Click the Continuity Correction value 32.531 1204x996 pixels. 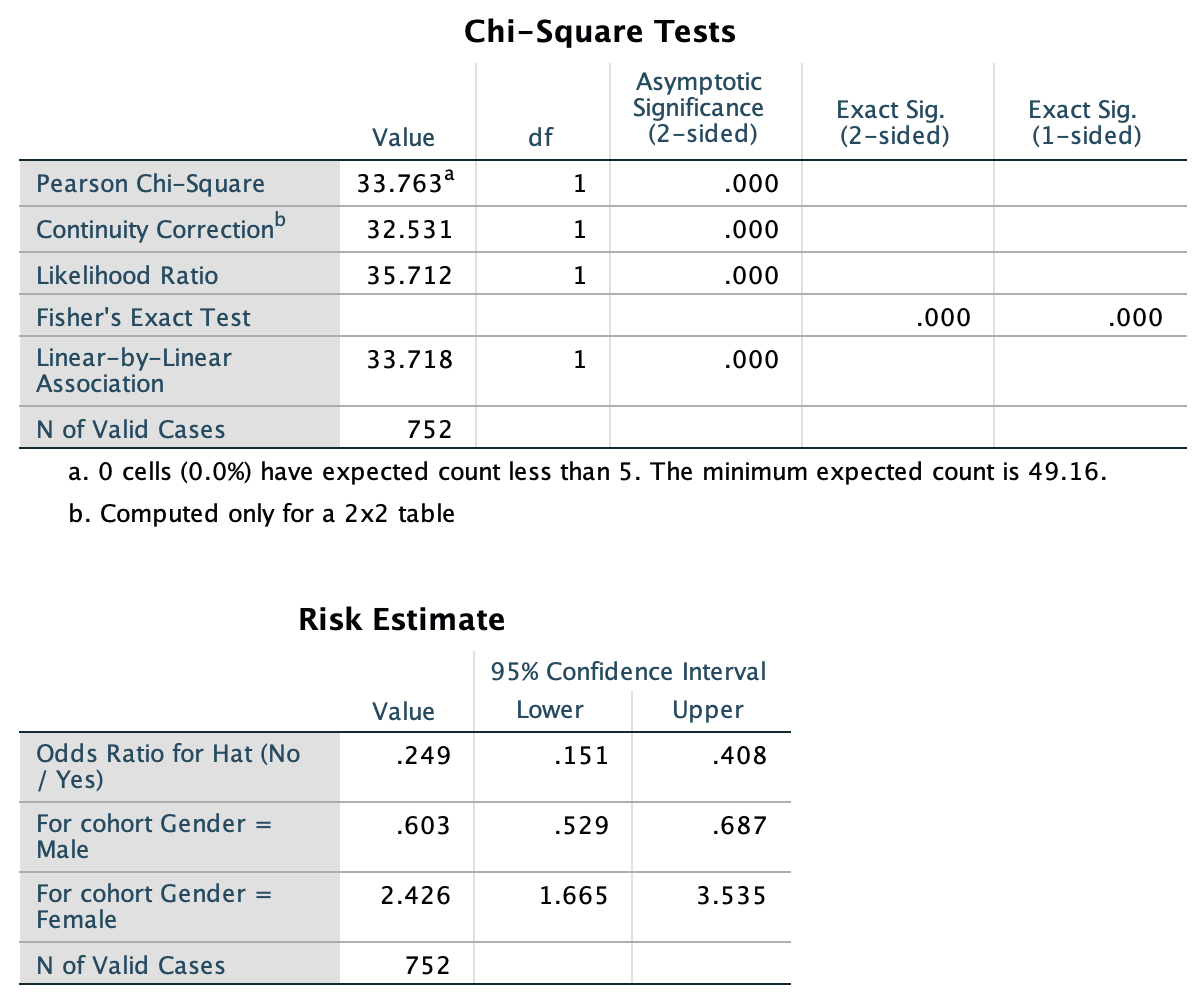click(410, 230)
